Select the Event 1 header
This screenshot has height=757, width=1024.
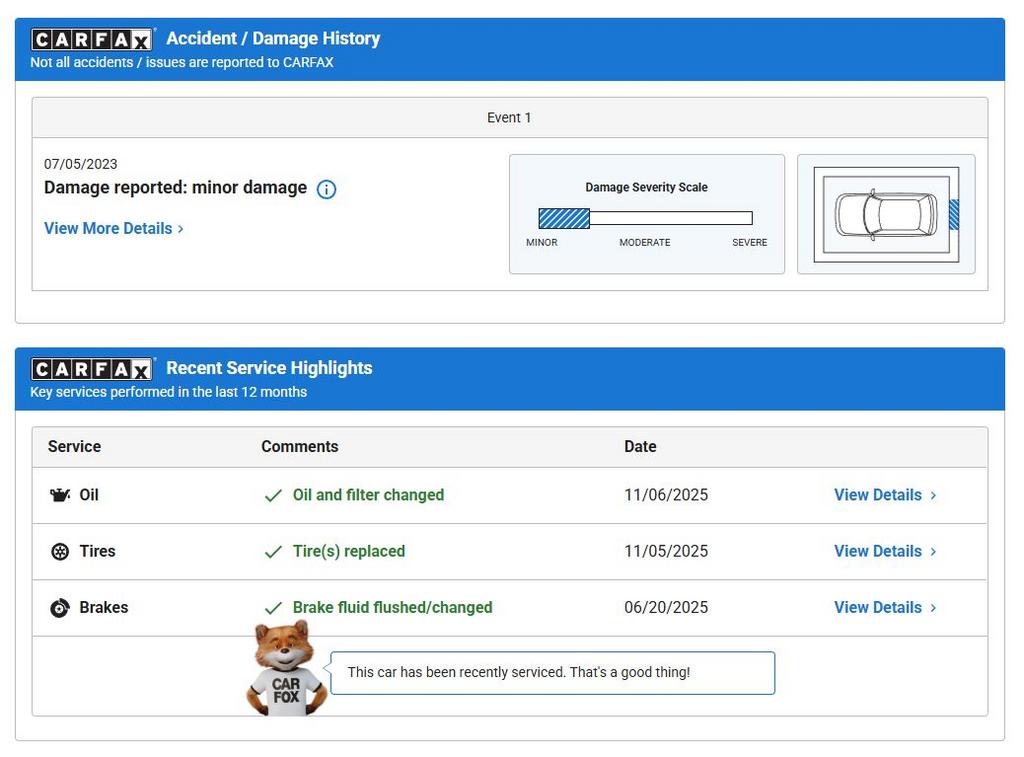pyautogui.click(x=509, y=118)
